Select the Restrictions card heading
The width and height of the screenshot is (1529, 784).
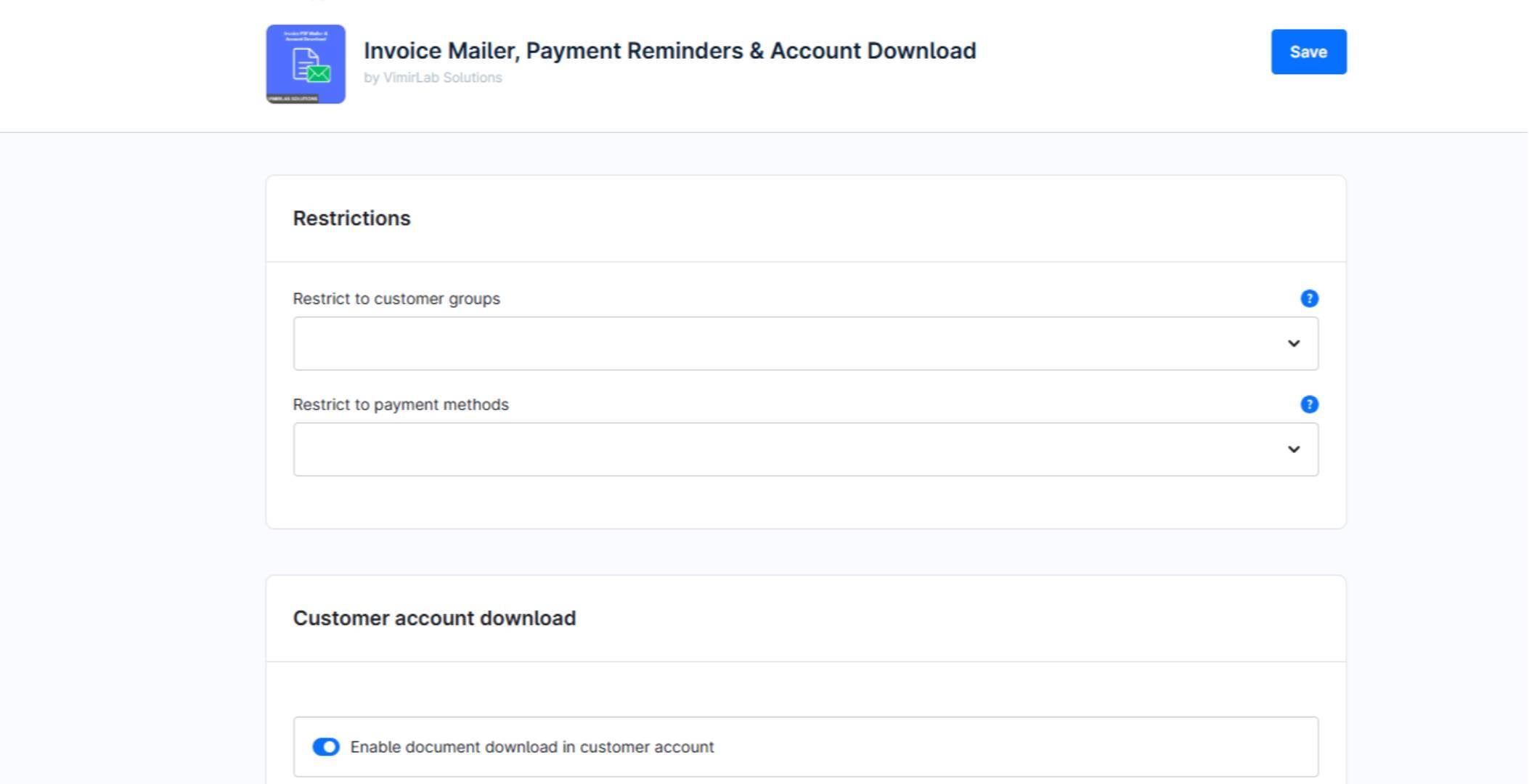pyautogui.click(x=351, y=219)
